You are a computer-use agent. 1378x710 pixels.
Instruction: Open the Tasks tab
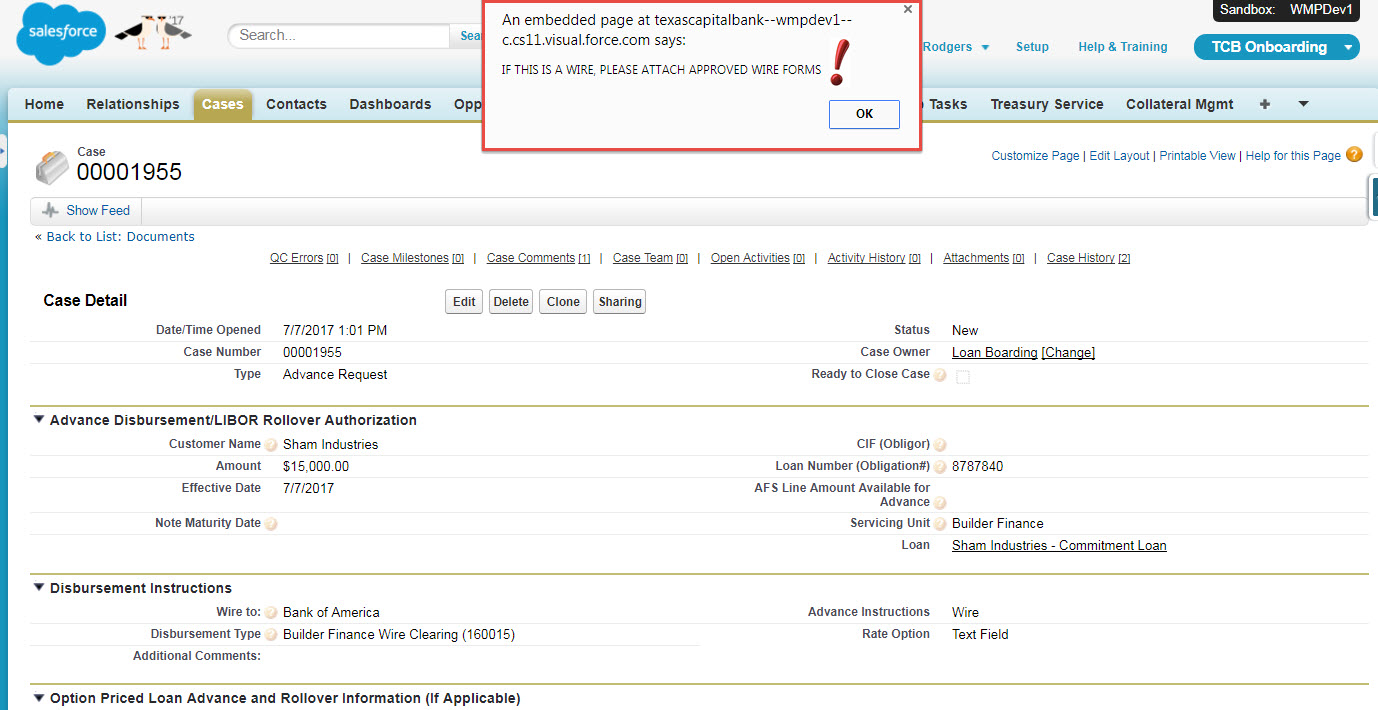tap(948, 104)
